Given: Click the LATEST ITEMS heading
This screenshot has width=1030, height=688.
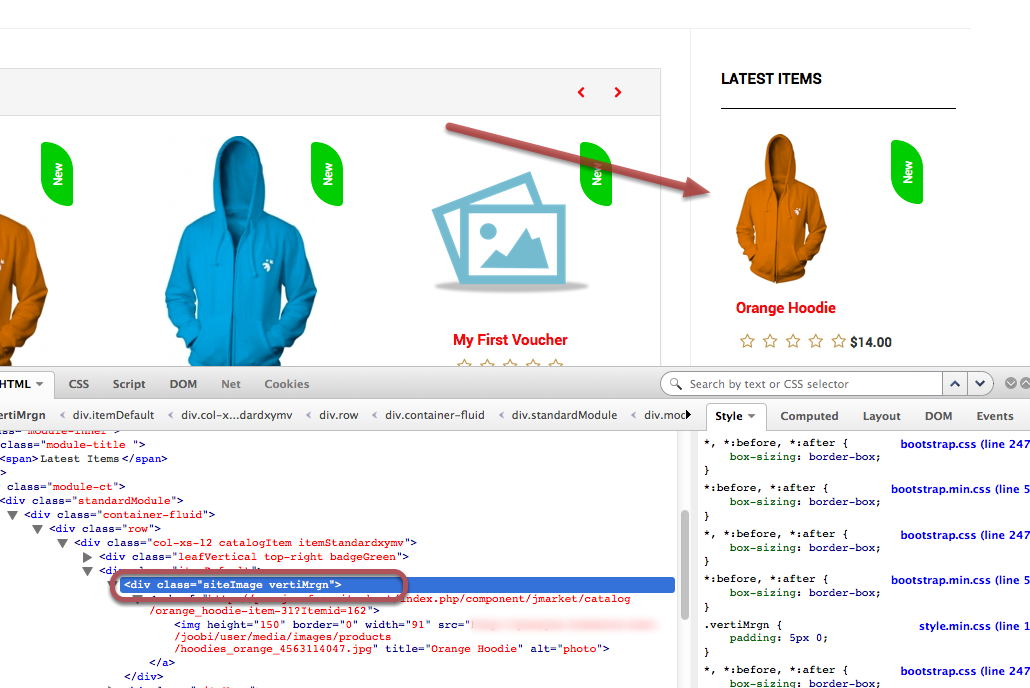Looking at the screenshot, I should click(771, 79).
